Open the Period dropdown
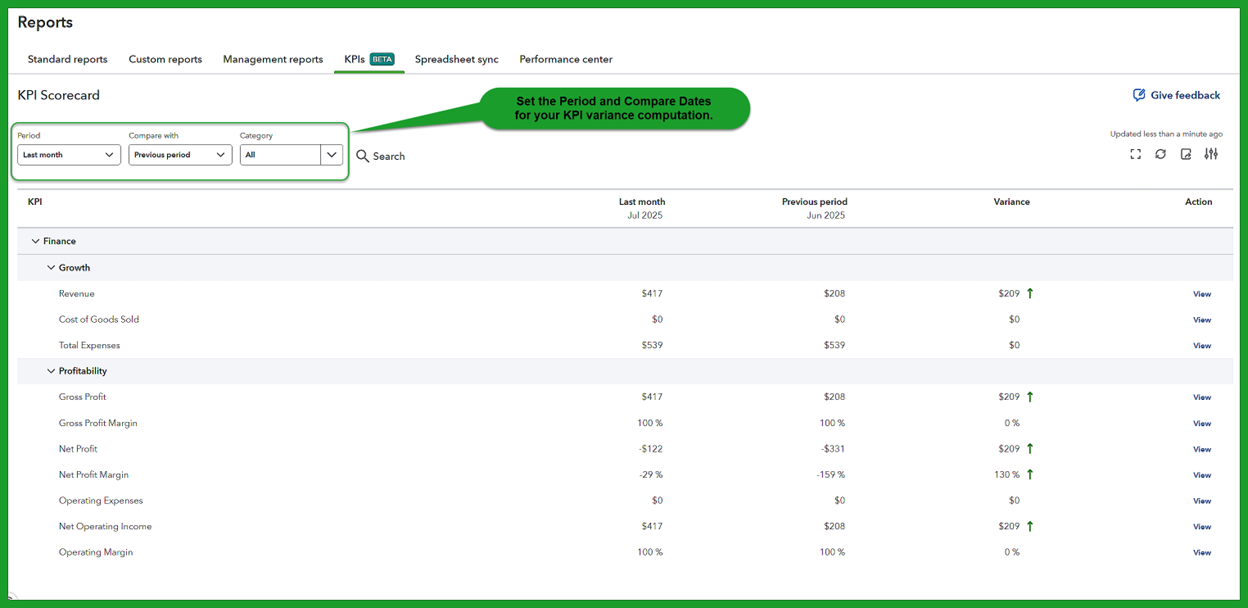This screenshot has height=608, width=1248. (x=68, y=154)
